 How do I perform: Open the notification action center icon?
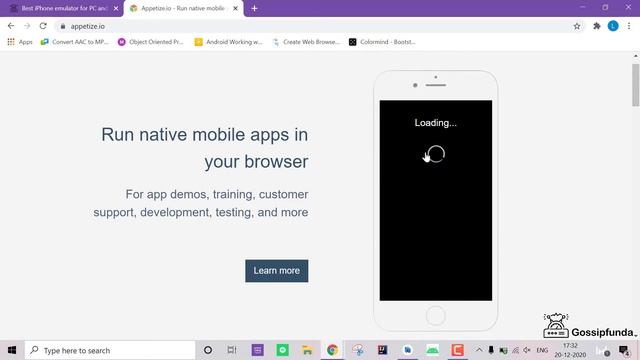click(x=624, y=350)
